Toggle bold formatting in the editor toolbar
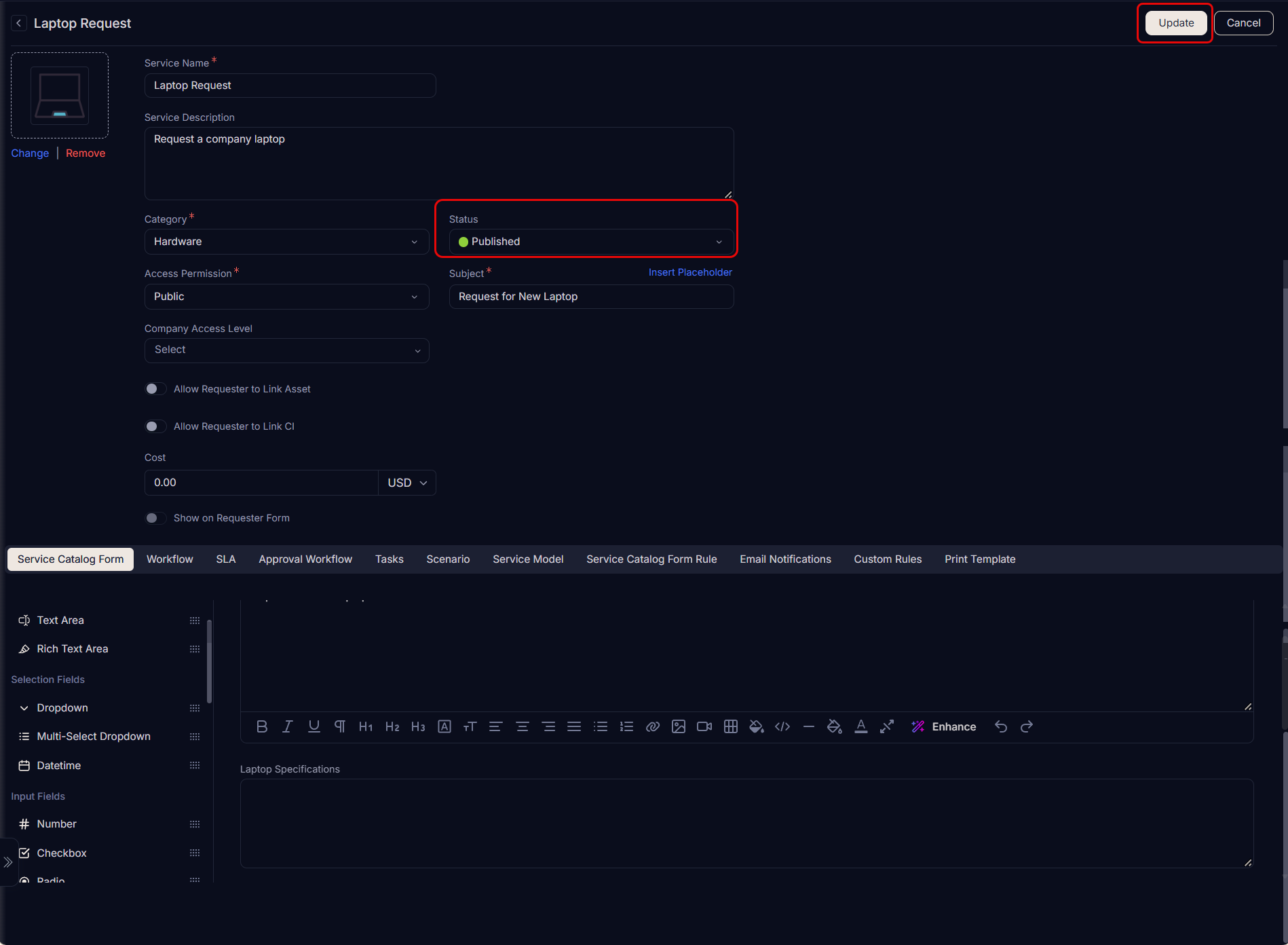 coord(262,726)
